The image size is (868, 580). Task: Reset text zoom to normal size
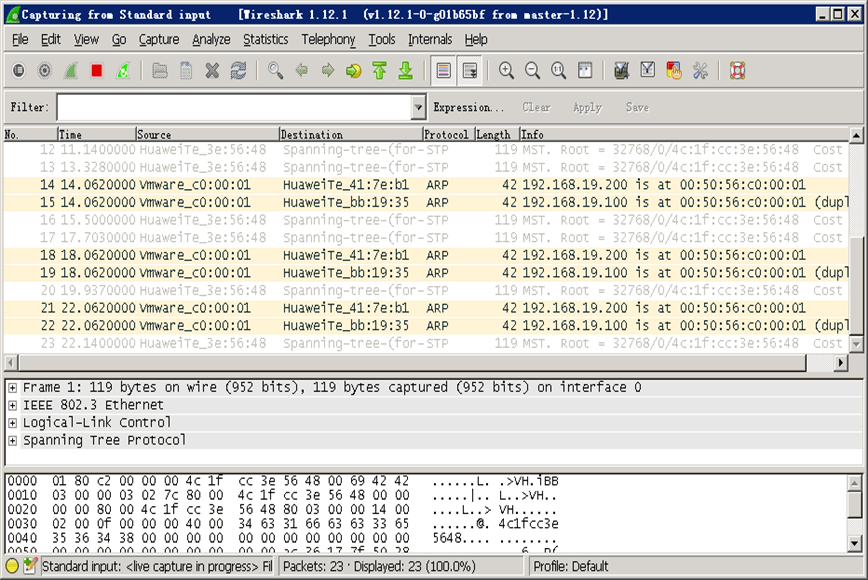(558, 71)
